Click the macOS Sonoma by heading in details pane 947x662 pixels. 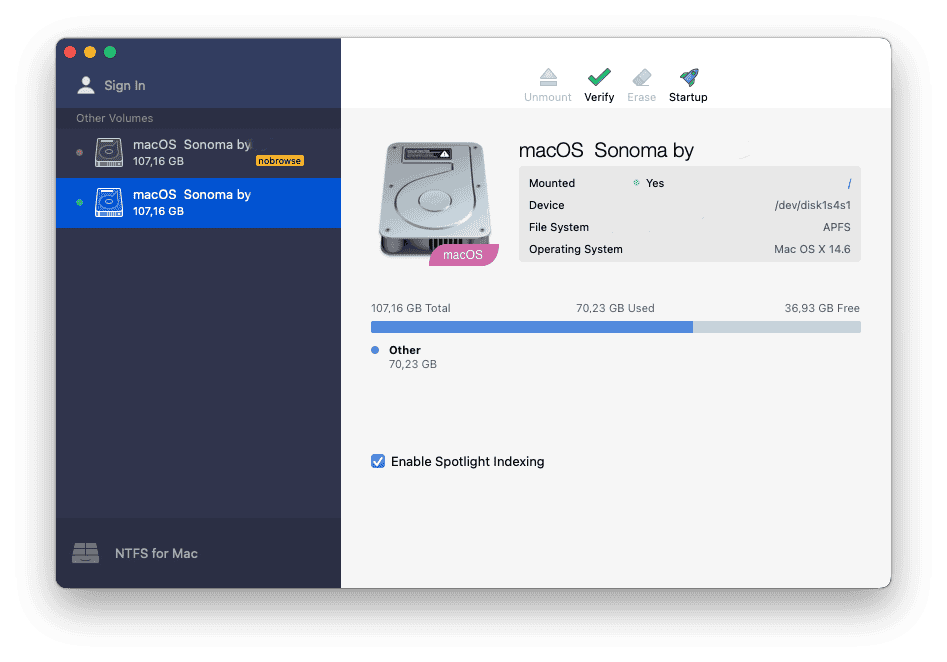coord(606,150)
